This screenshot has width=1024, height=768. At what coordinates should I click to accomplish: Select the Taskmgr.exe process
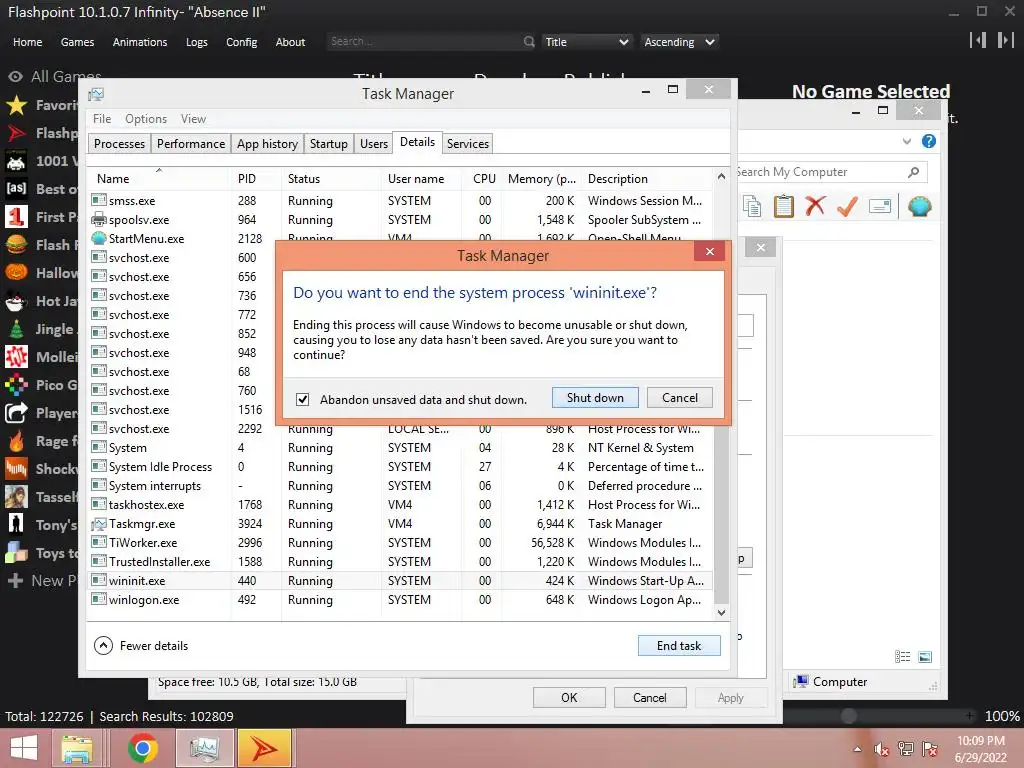tap(400, 524)
